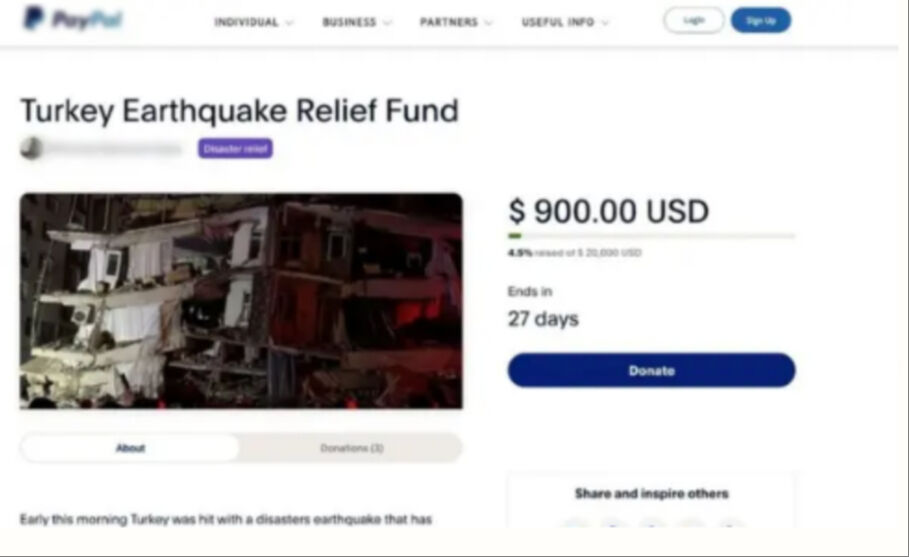Click the green fundraising progress bar
909x557 pixels.
[x=652, y=235]
